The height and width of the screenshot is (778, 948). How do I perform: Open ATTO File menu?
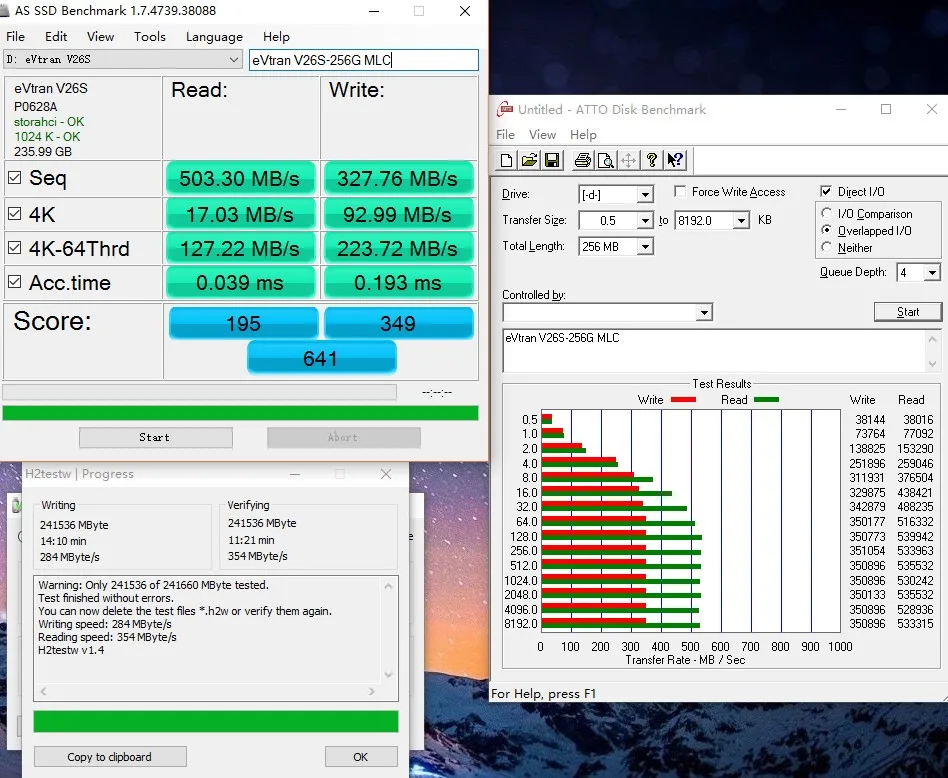point(505,135)
